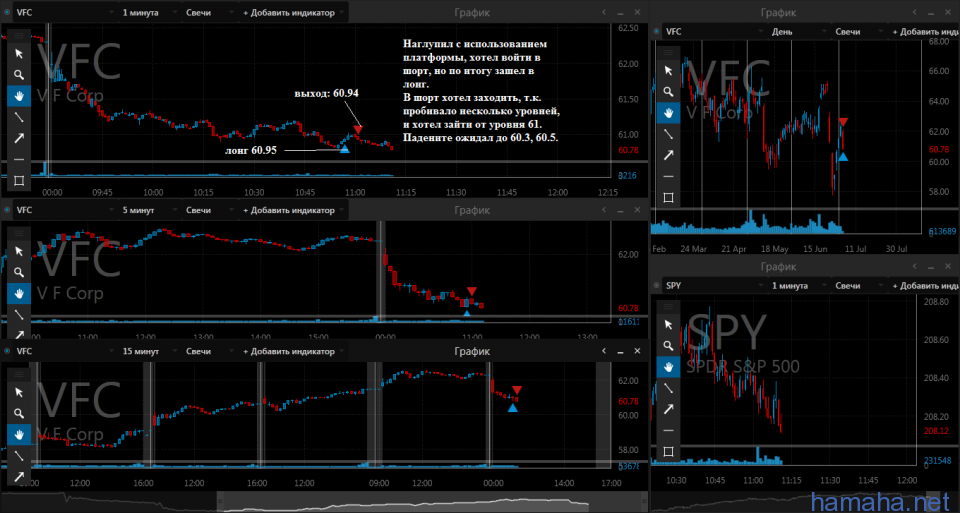Open the VFC ticker dropdown in the daily chart
Image resolution: width=960 pixels, height=513 pixels.
[x=713, y=31]
